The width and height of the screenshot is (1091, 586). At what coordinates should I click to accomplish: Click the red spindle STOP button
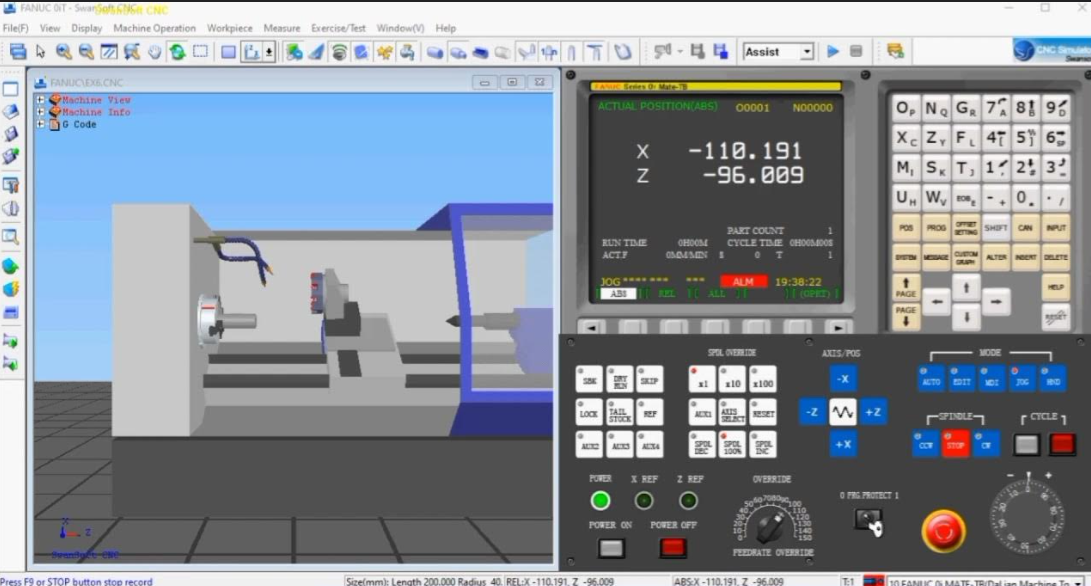(x=955, y=445)
